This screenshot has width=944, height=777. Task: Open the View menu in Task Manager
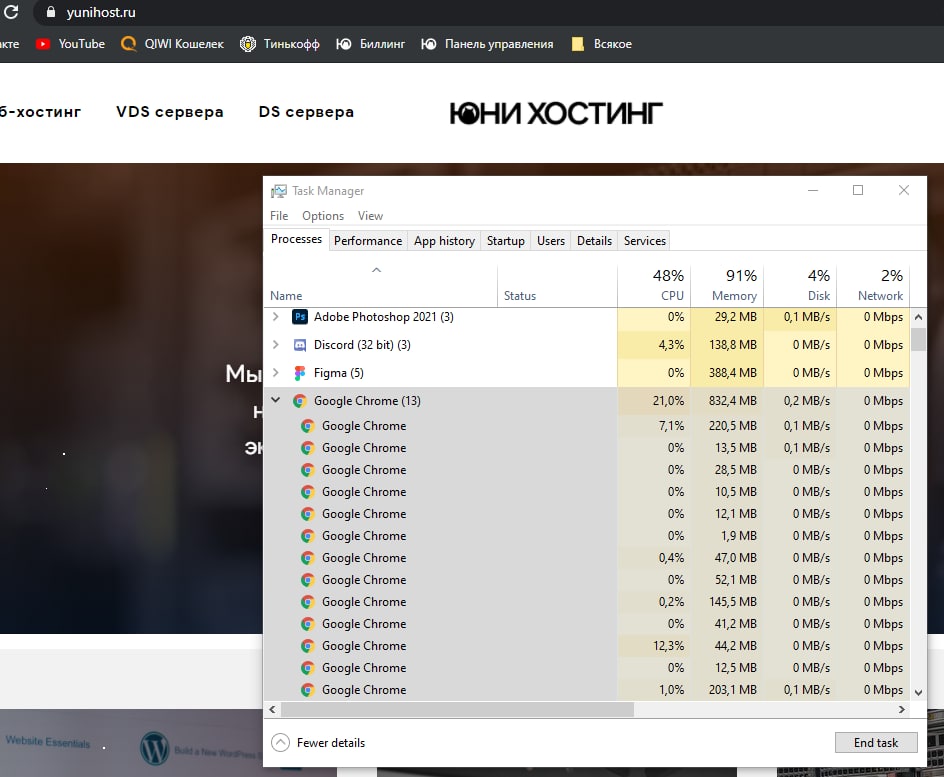pos(370,215)
